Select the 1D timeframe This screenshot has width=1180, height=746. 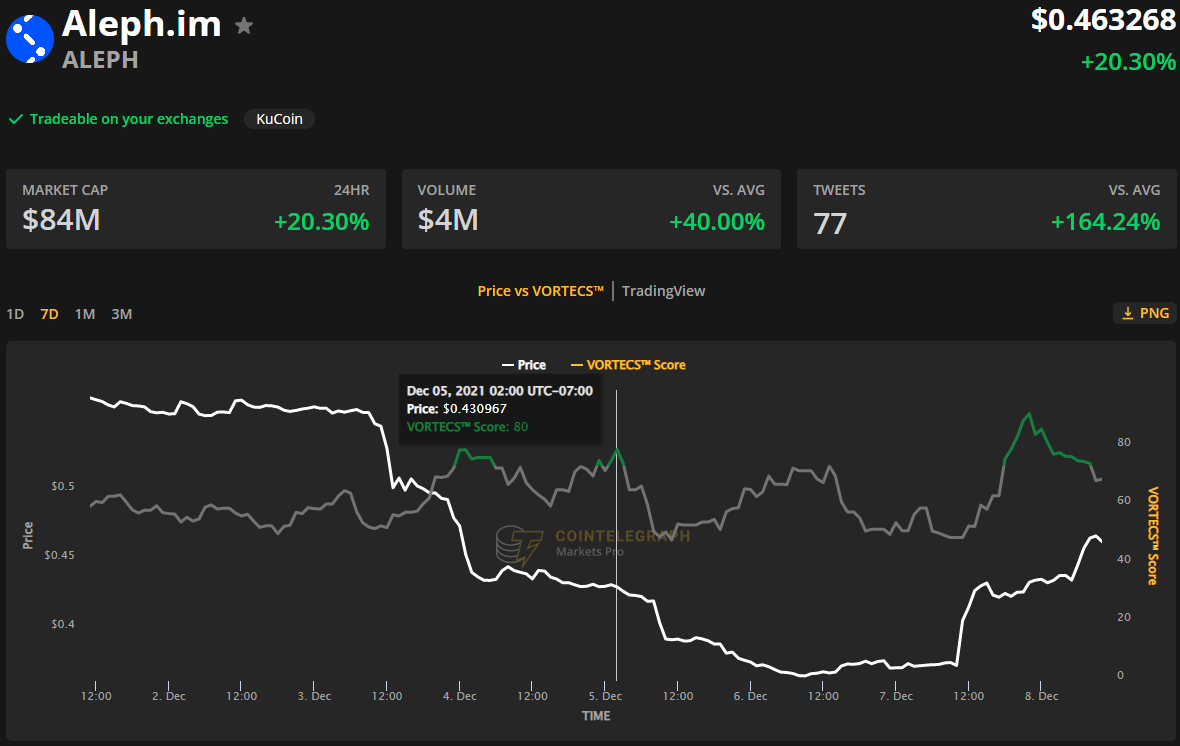(15, 313)
